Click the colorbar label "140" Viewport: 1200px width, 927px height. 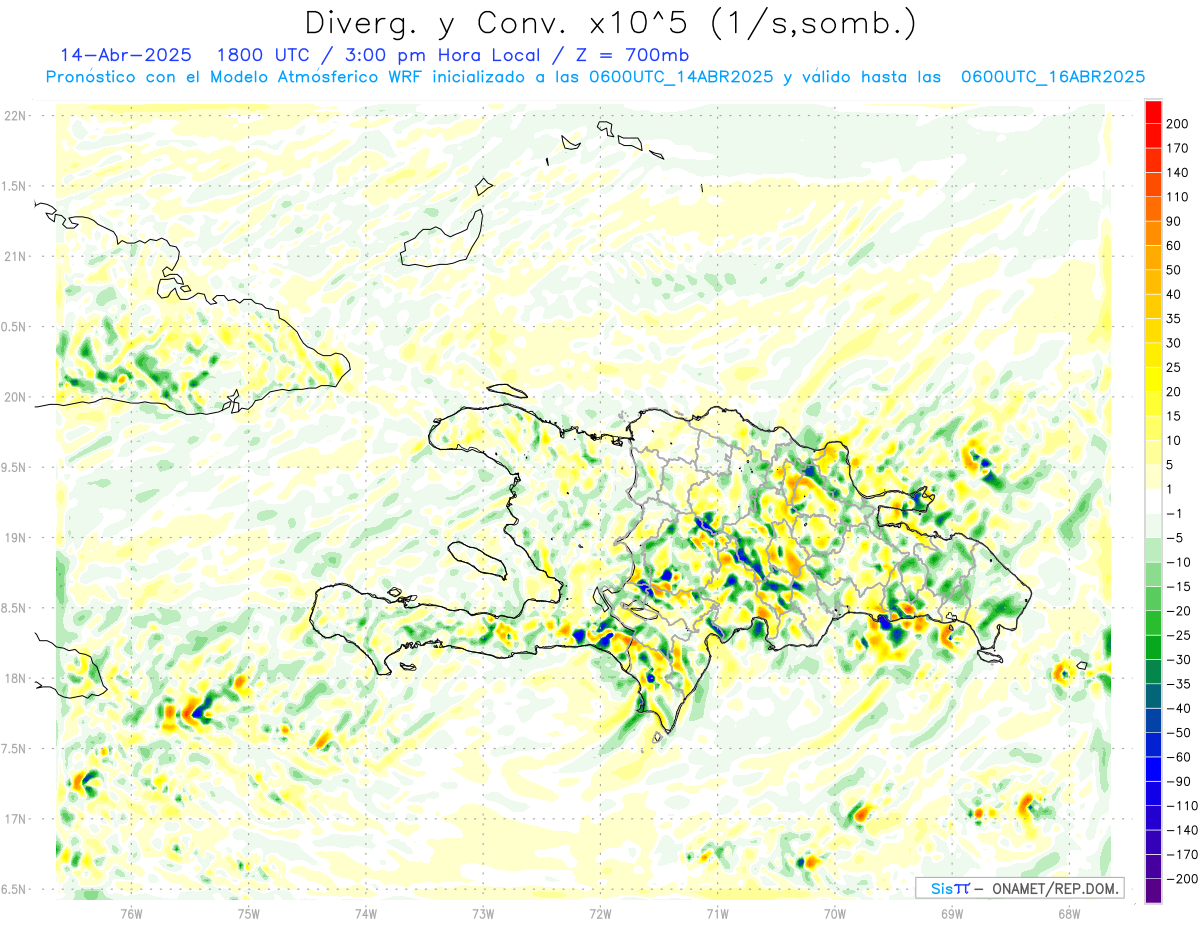[1179, 172]
